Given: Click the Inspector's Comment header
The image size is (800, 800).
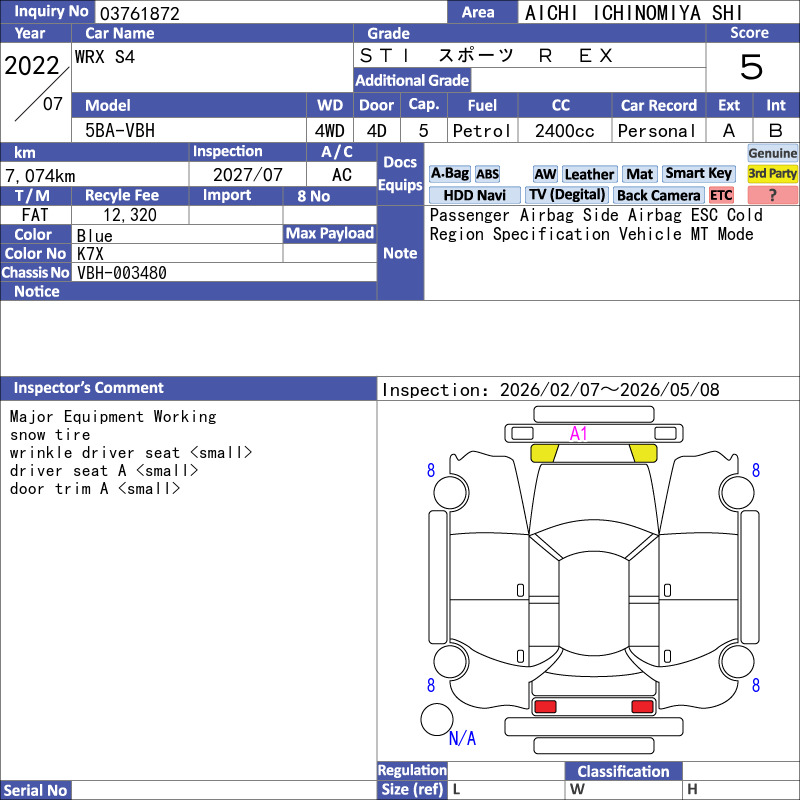Looking at the screenshot, I should (x=89, y=388).
